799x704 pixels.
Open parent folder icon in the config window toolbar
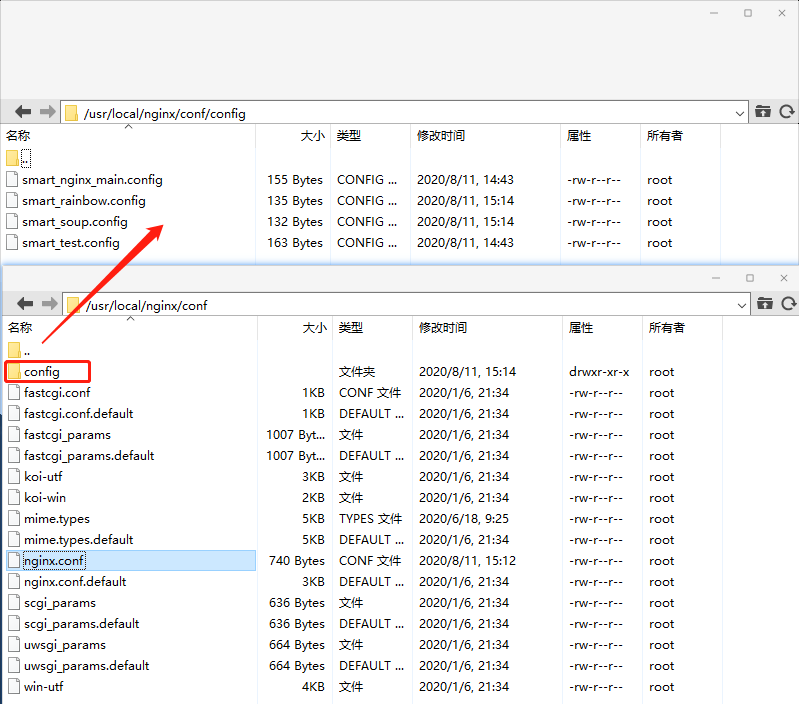point(762,112)
